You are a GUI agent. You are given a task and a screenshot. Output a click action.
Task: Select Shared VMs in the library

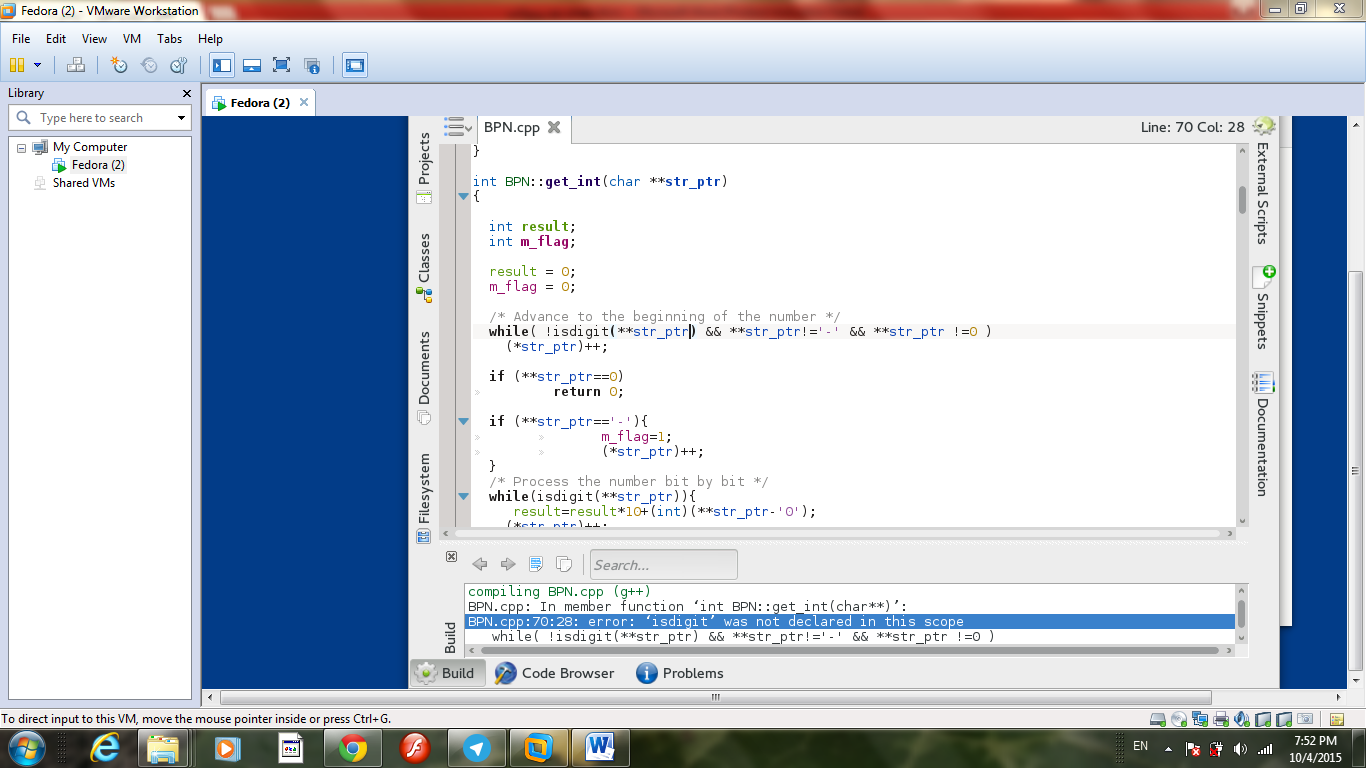coord(83,183)
